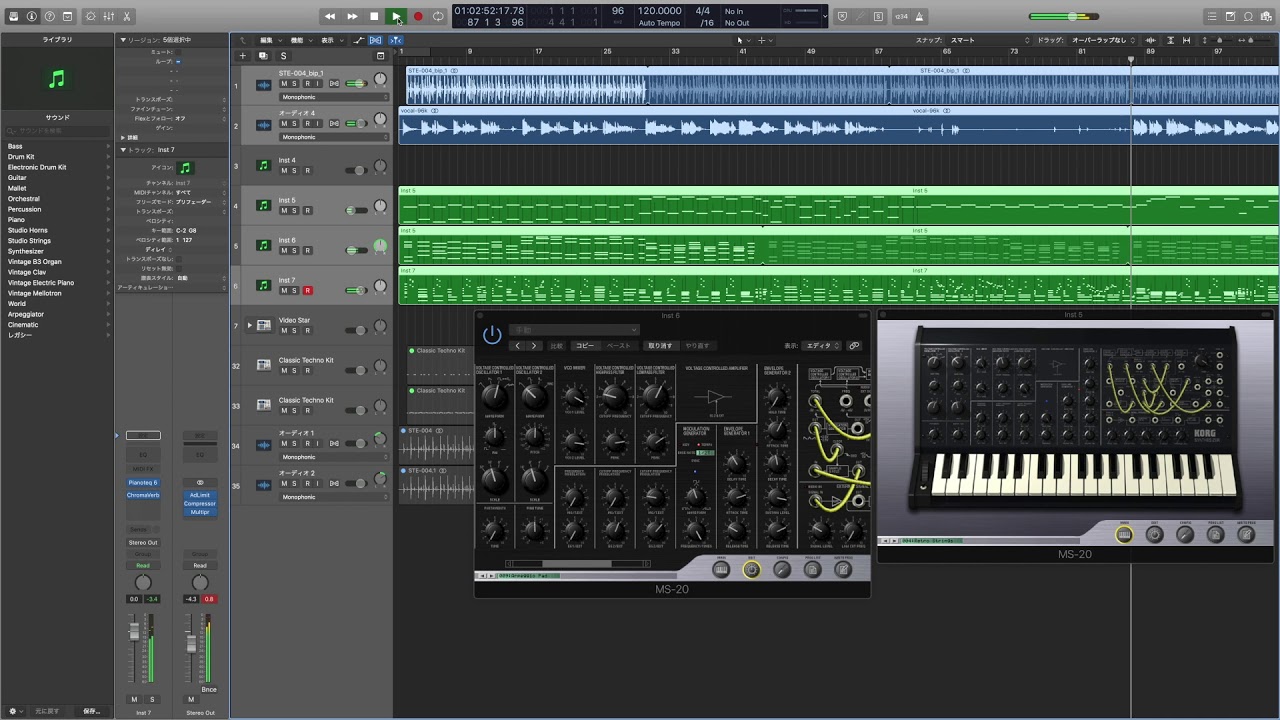1280x720 pixels.
Task: Click the Fast Forward transport button
Action: [x=352, y=16]
